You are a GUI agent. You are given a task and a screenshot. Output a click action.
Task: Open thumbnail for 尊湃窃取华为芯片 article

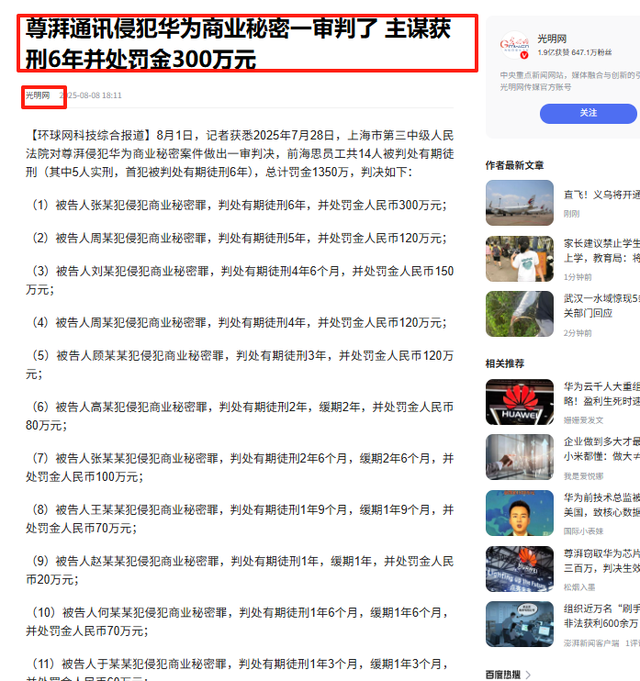tap(519, 569)
